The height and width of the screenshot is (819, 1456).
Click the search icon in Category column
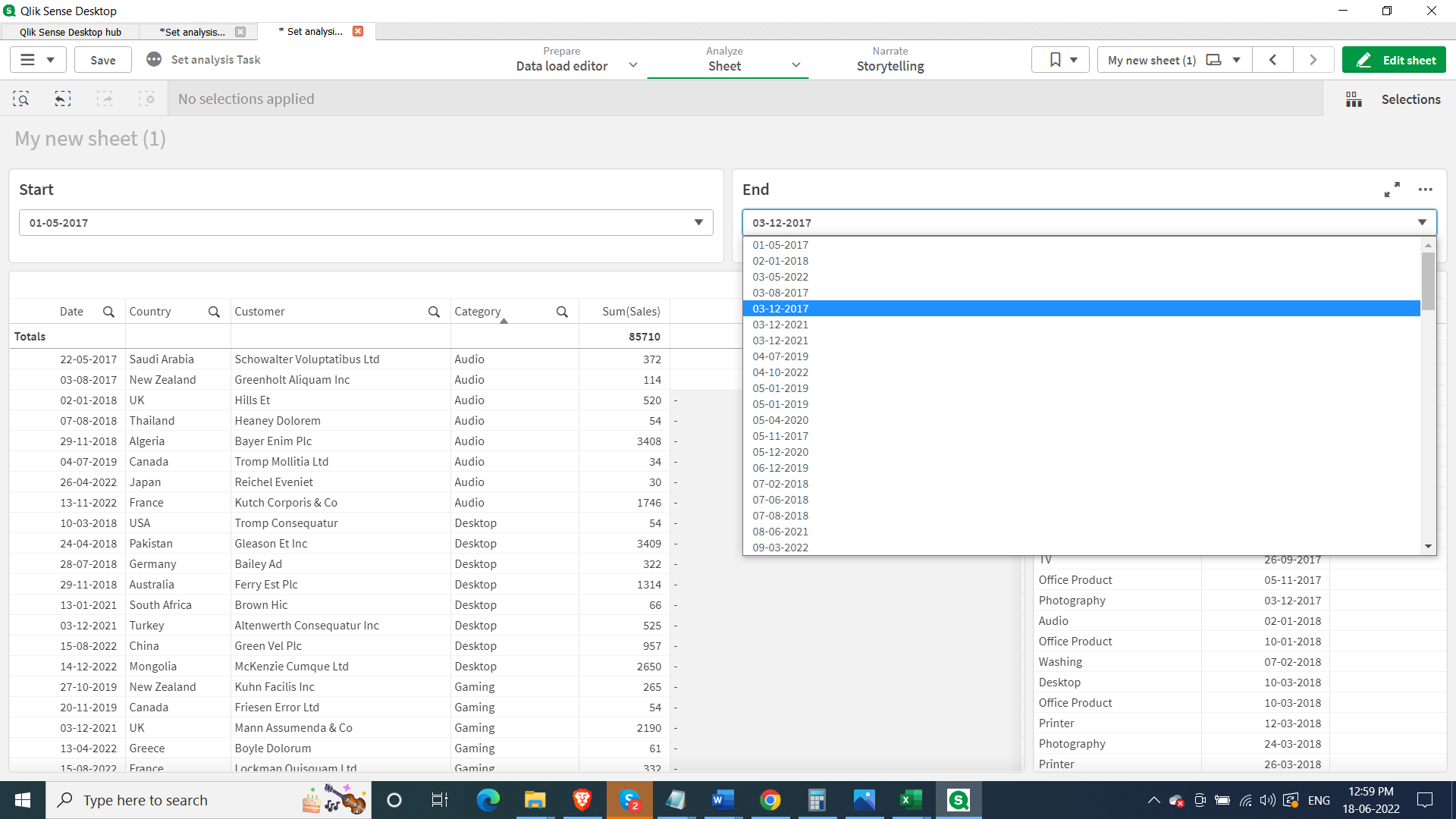562,312
